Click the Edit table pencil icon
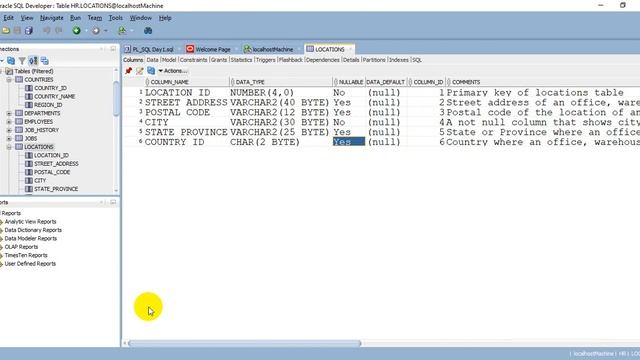640x360 pixels. (x=140, y=71)
